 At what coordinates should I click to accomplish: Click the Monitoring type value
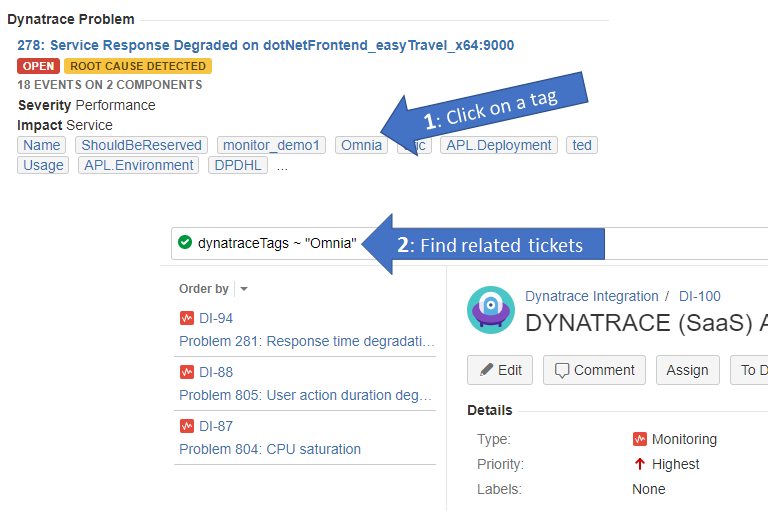(684, 439)
